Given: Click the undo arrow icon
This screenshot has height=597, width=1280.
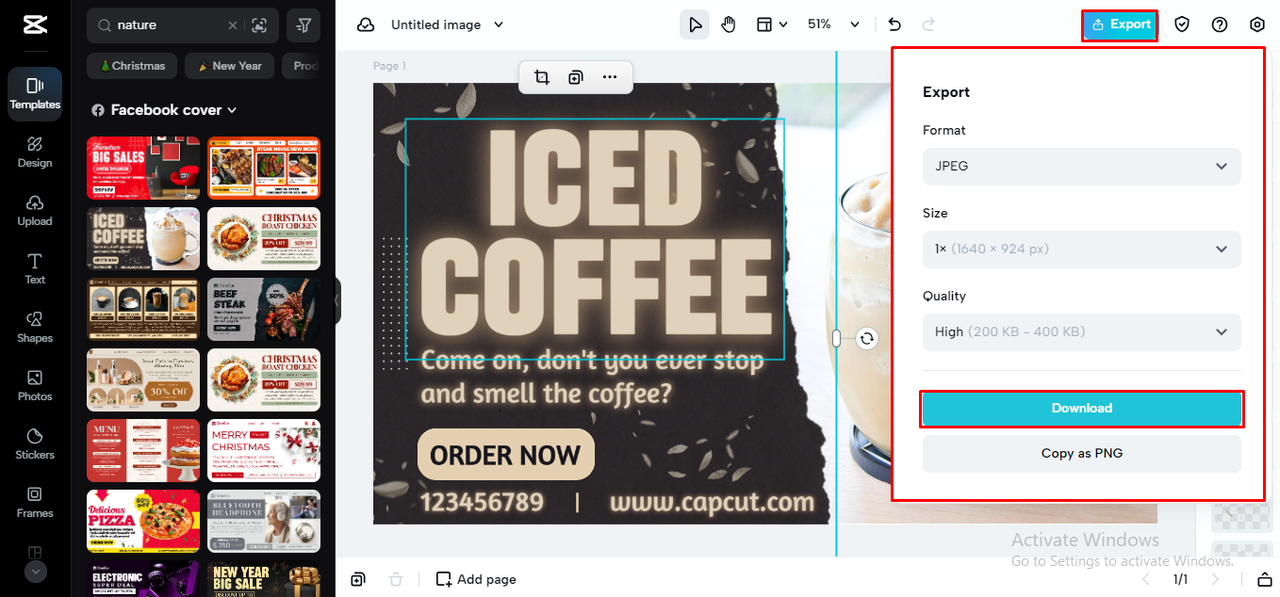Looking at the screenshot, I should click(x=894, y=24).
